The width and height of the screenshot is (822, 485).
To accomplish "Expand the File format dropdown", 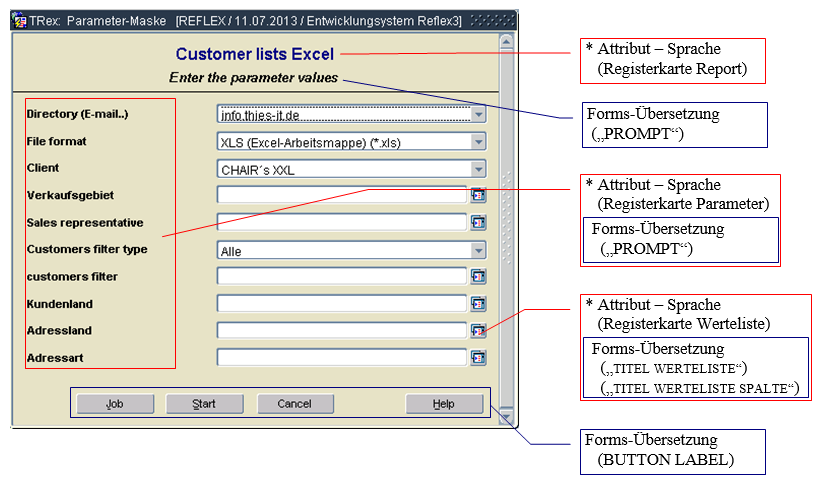I will (x=478, y=142).
